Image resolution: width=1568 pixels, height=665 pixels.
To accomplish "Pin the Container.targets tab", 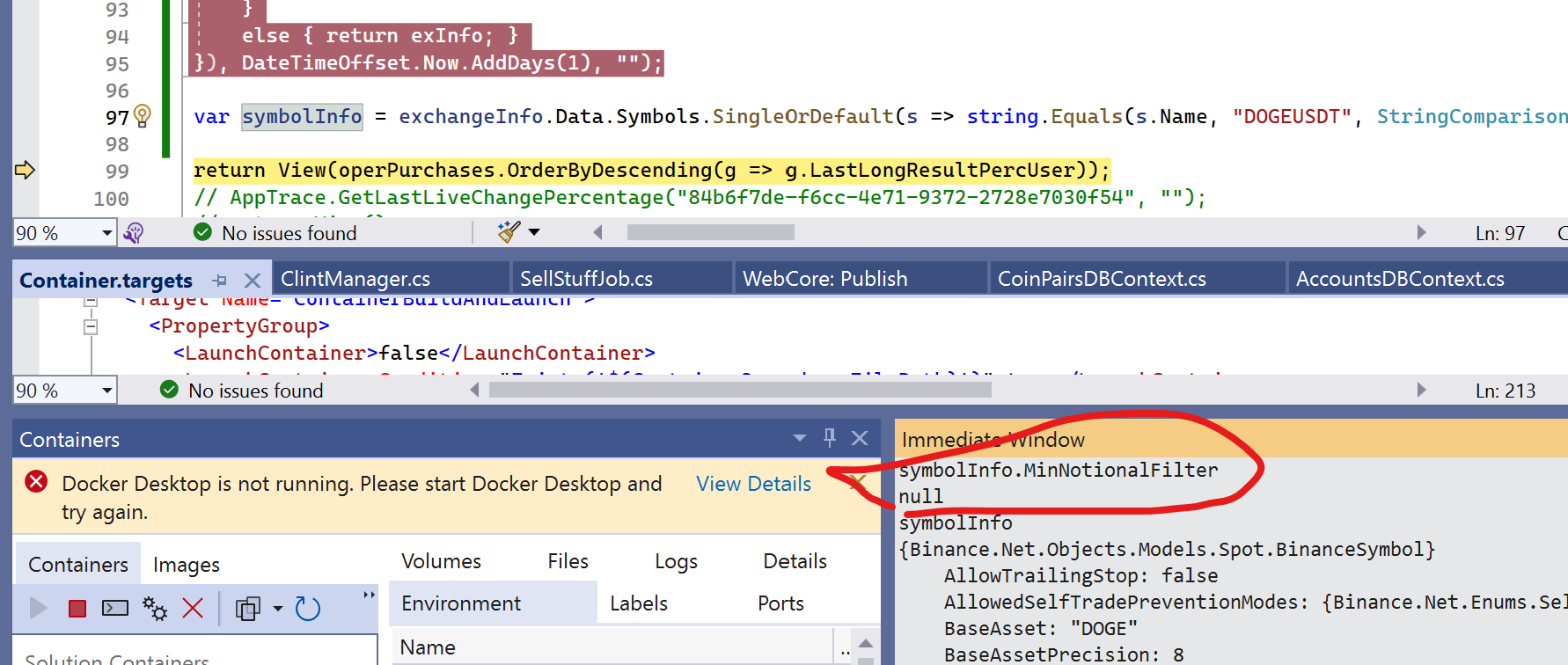I will (220, 281).
